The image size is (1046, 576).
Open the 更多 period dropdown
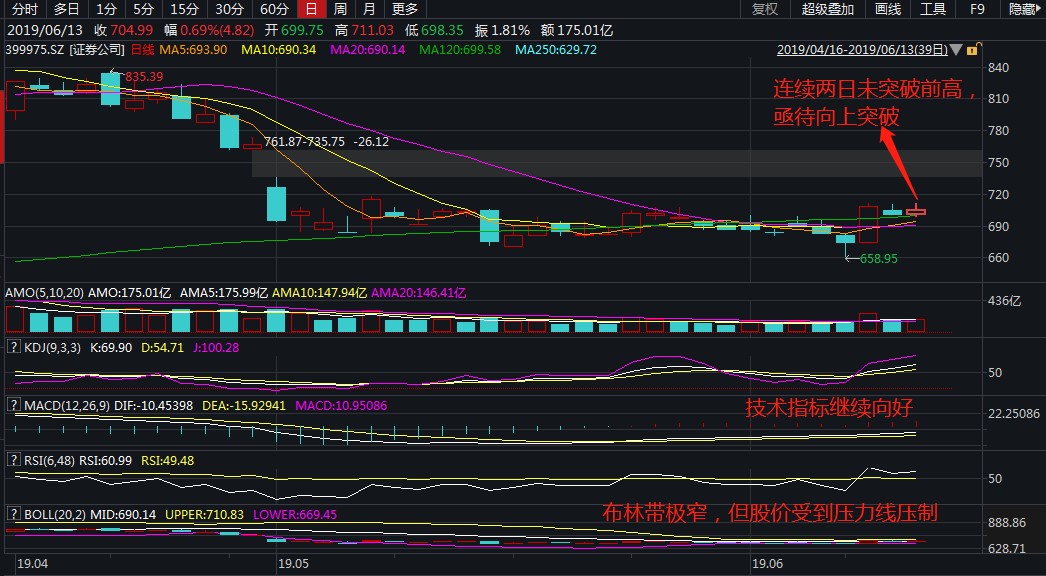click(405, 9)
